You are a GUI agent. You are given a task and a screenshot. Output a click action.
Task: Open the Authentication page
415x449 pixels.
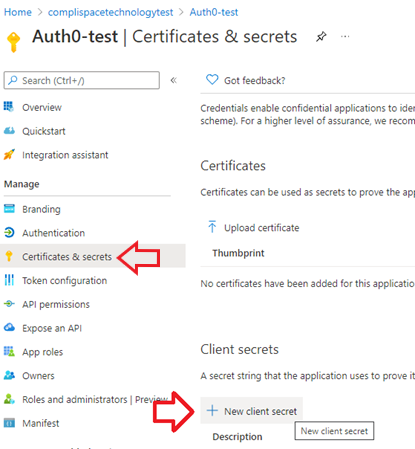[53, 233]
